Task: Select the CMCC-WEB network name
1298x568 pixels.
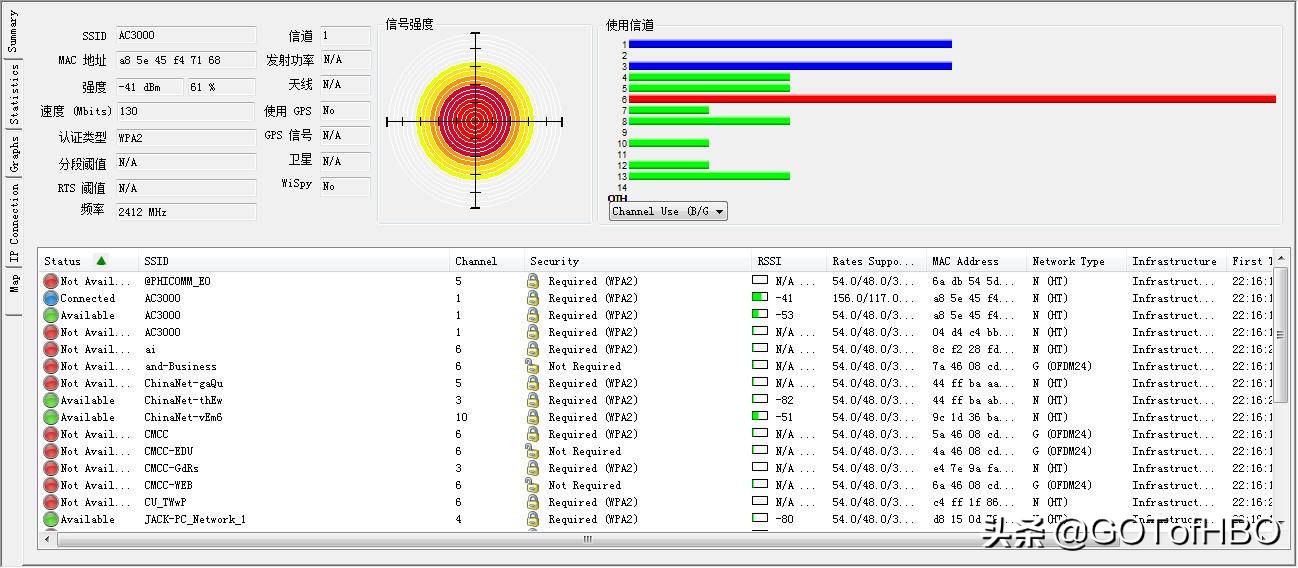Action: [168, 485]
